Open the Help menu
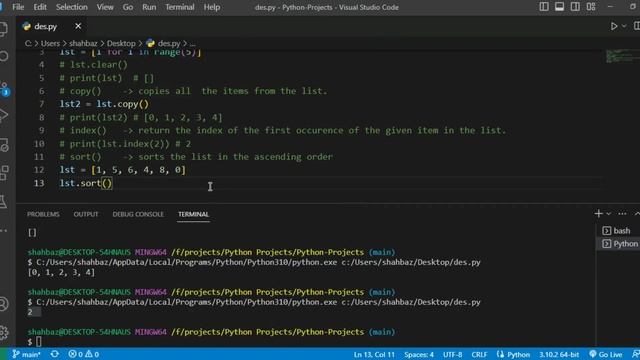 point(212,7)
